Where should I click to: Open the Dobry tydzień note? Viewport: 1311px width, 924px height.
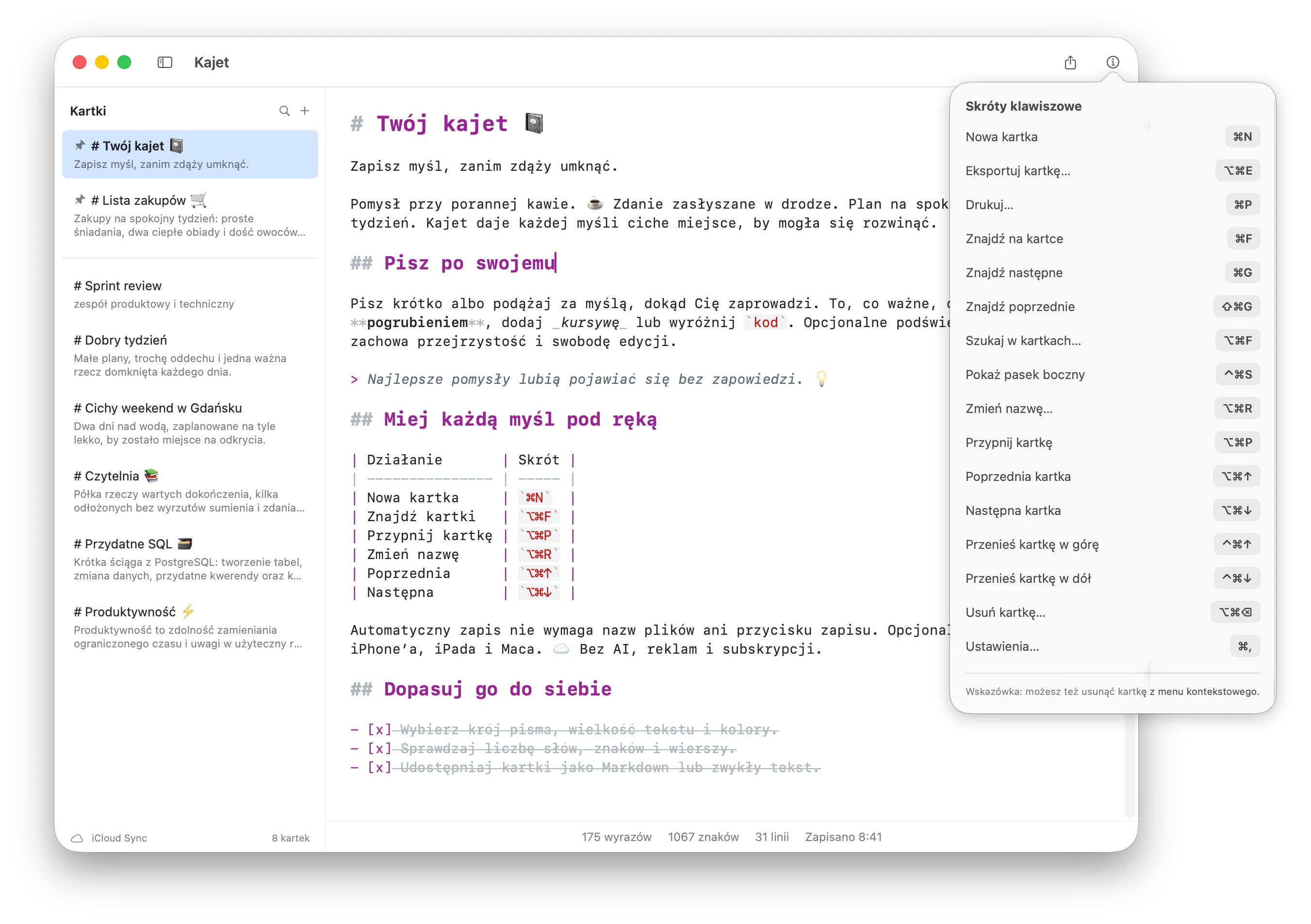coord(190,355)
